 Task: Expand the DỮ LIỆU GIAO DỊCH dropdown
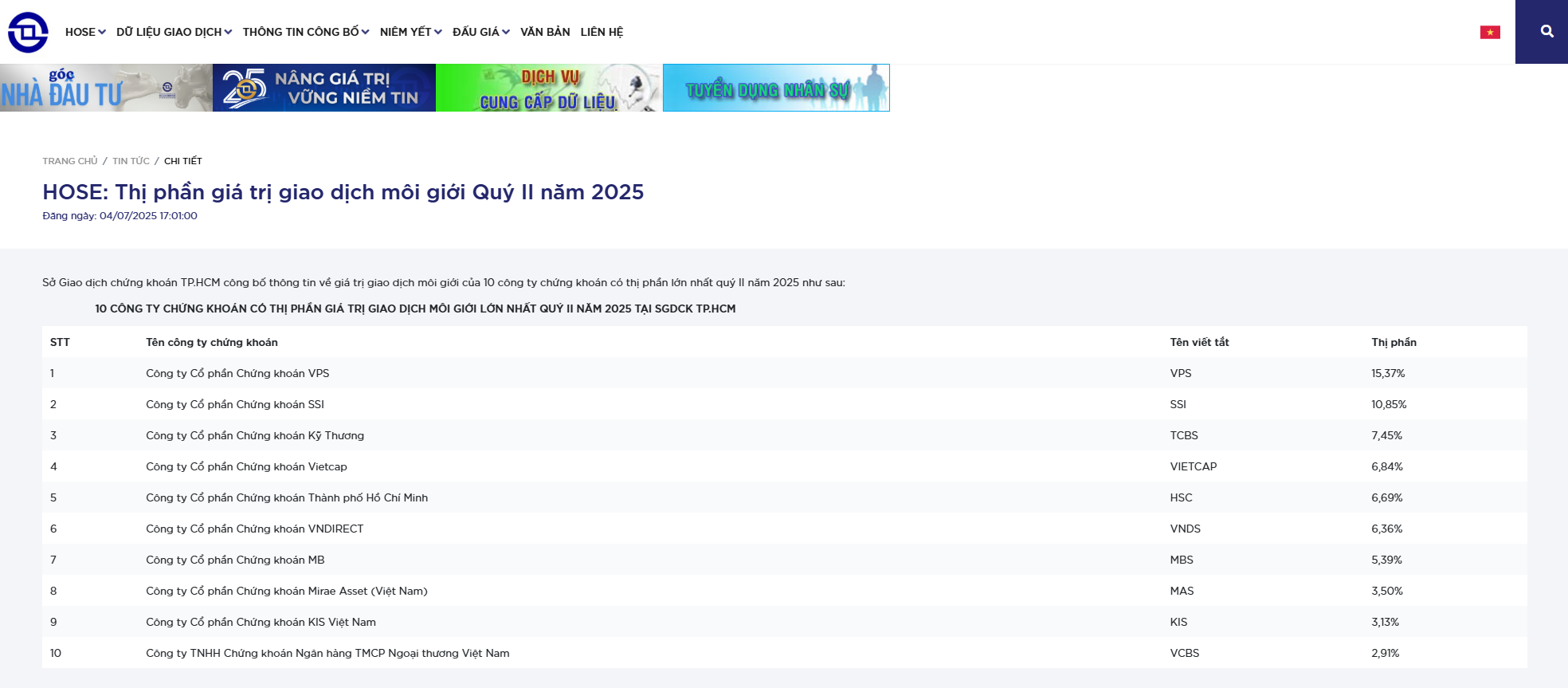[x=174, y=32]
